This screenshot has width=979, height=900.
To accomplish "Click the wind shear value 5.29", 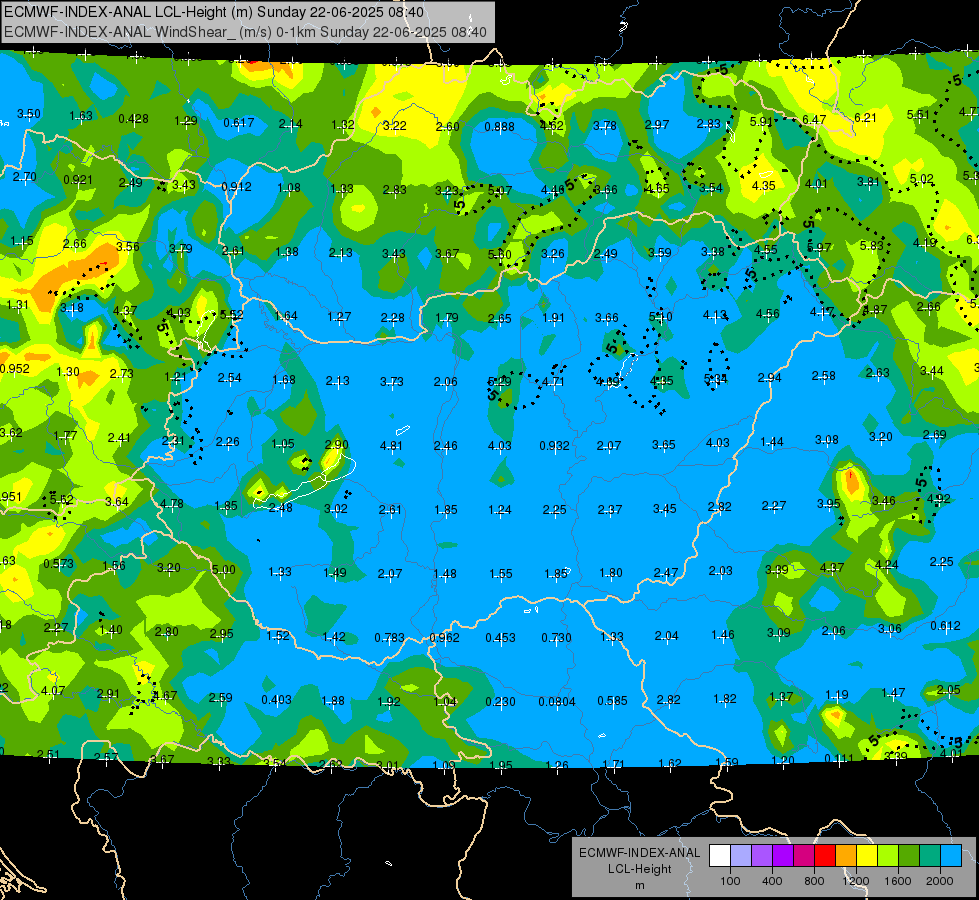I will tap(499, 382).
